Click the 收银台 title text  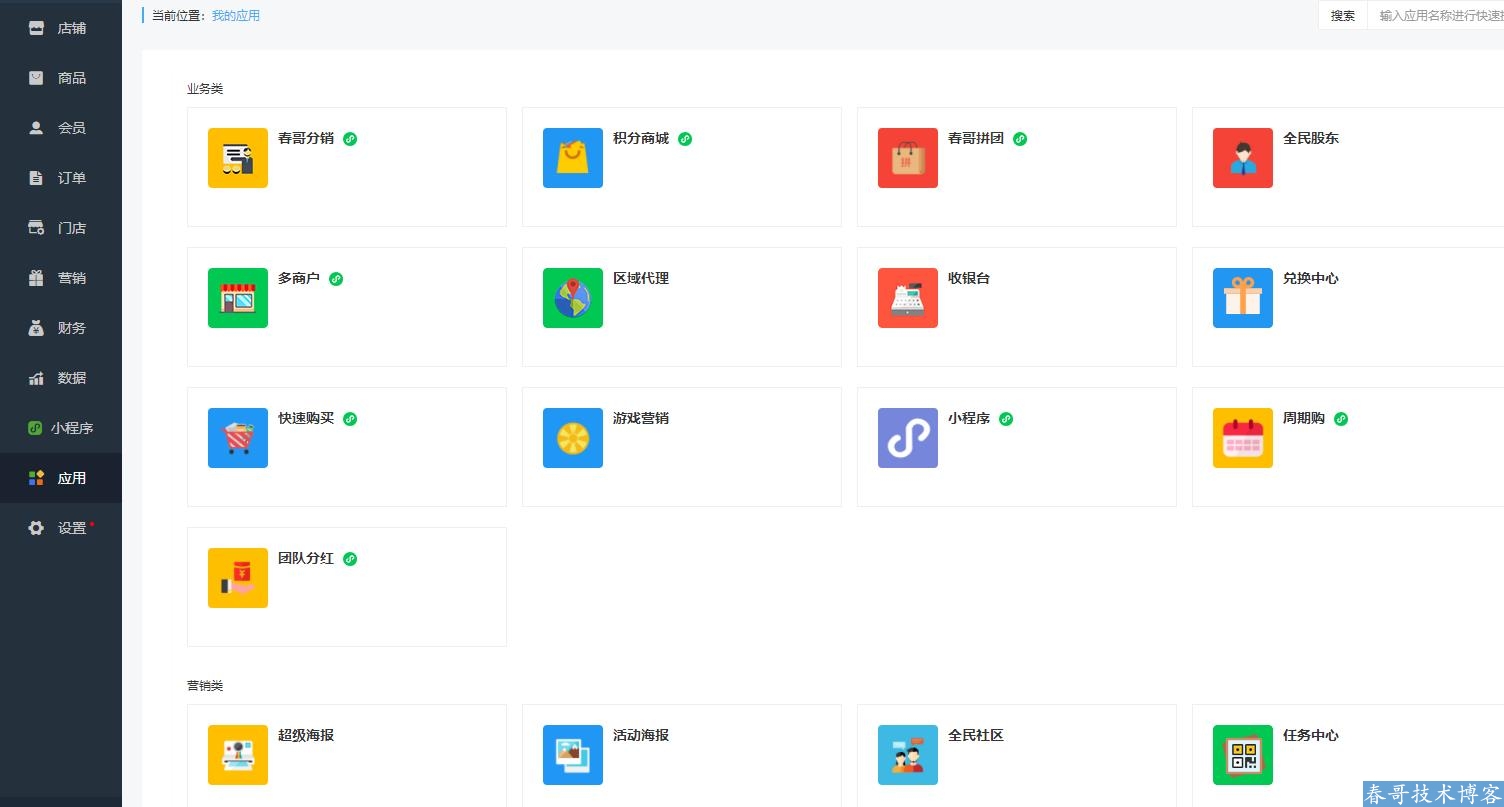click(x=969, y=278)
